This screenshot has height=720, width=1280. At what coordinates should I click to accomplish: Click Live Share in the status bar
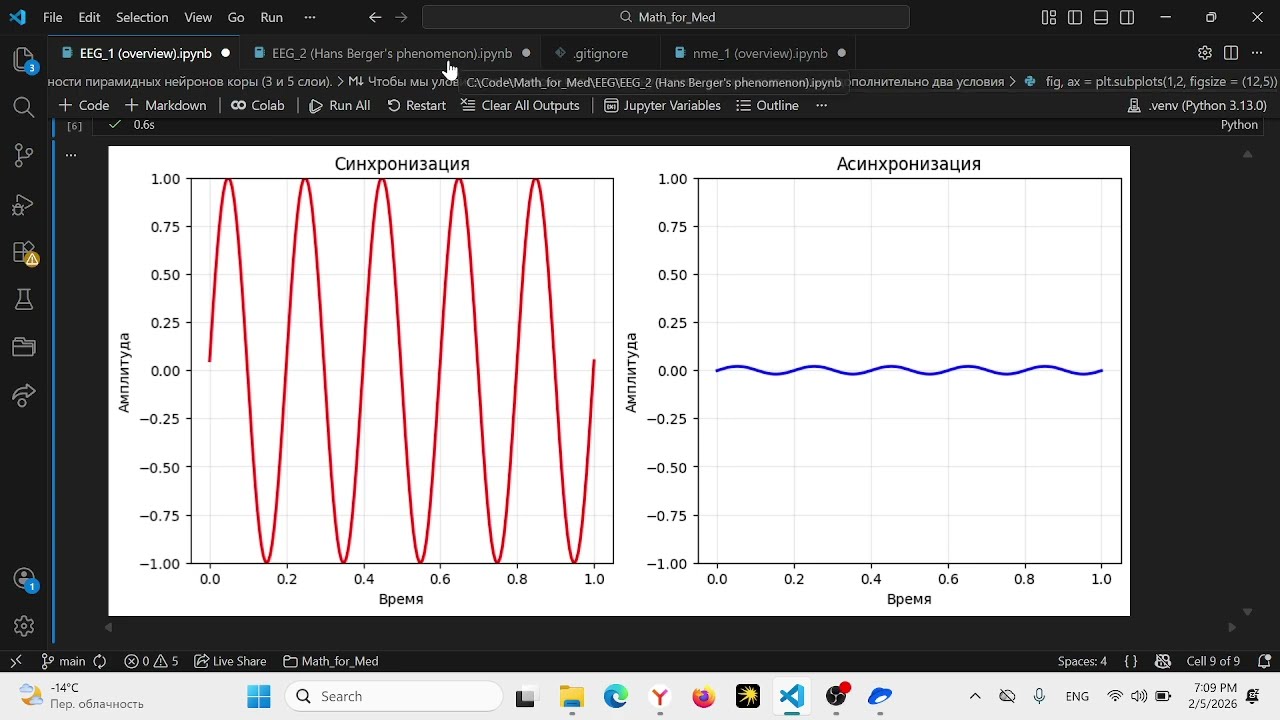coord(230,661)
